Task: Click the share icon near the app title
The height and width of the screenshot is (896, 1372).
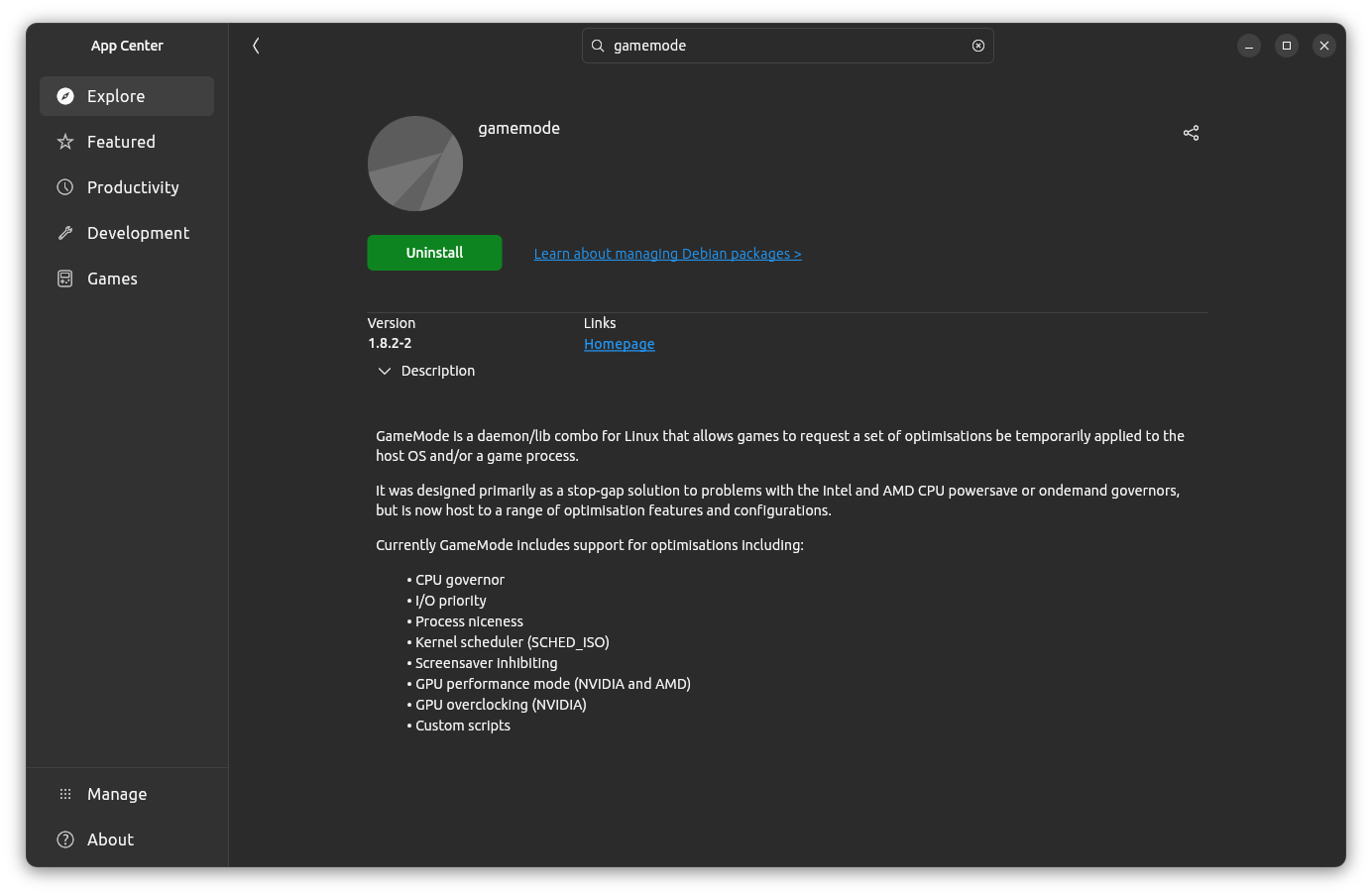Action: [x=1191, y=132]
